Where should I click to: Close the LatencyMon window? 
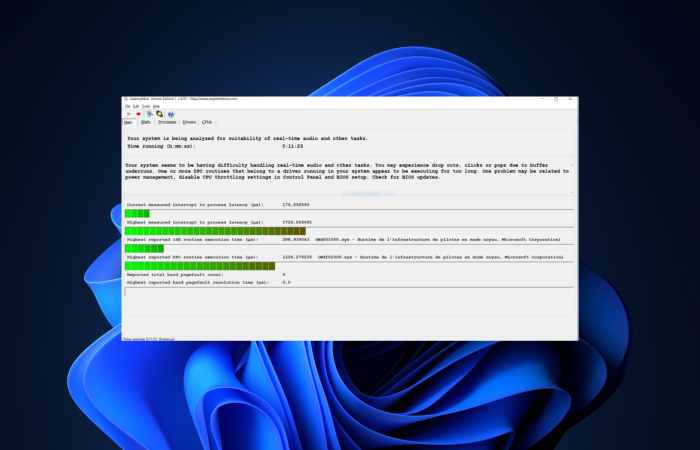click(x=570, y=99)
